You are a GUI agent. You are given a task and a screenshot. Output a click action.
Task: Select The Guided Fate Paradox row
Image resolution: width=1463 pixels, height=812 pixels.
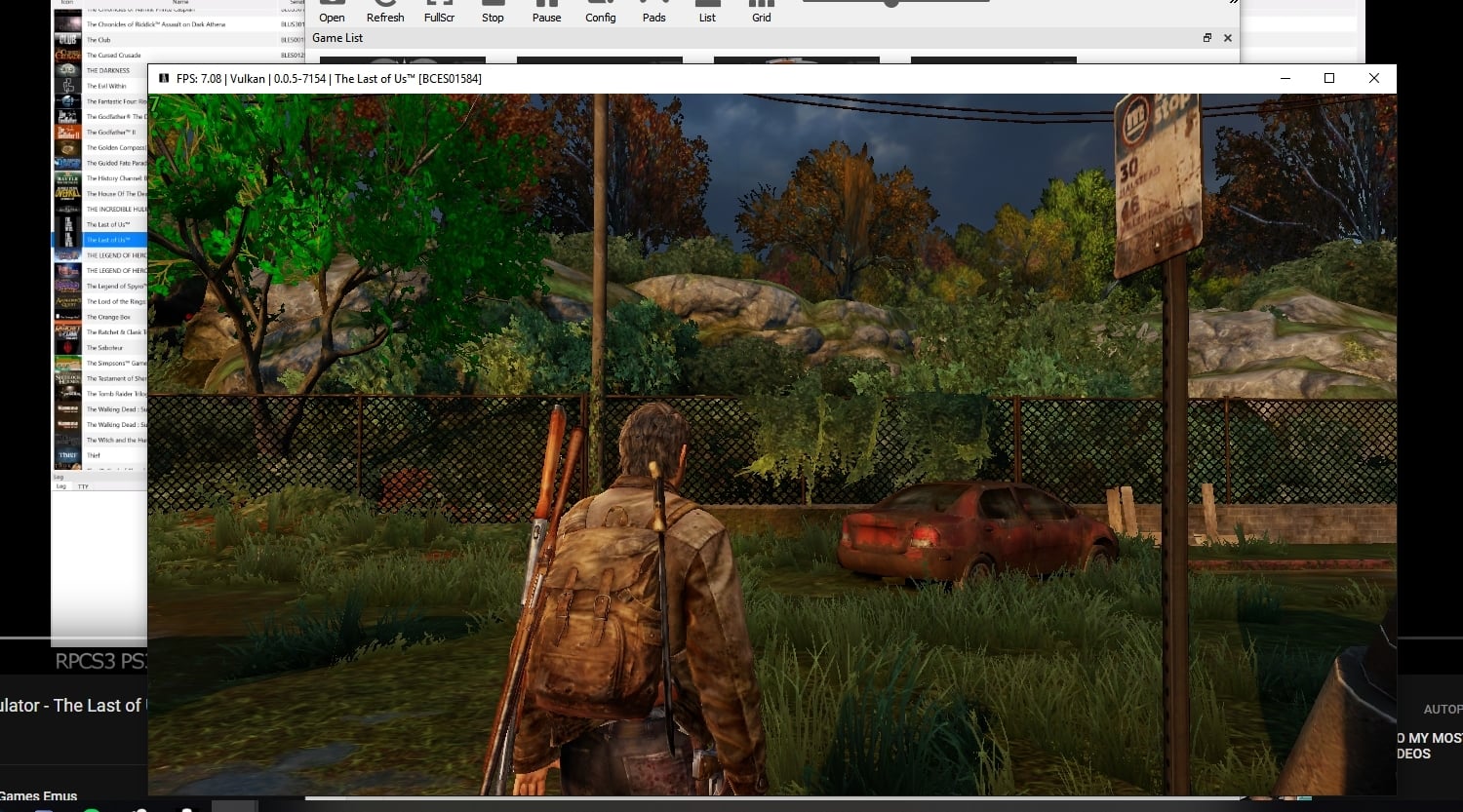tap(99, 163)
